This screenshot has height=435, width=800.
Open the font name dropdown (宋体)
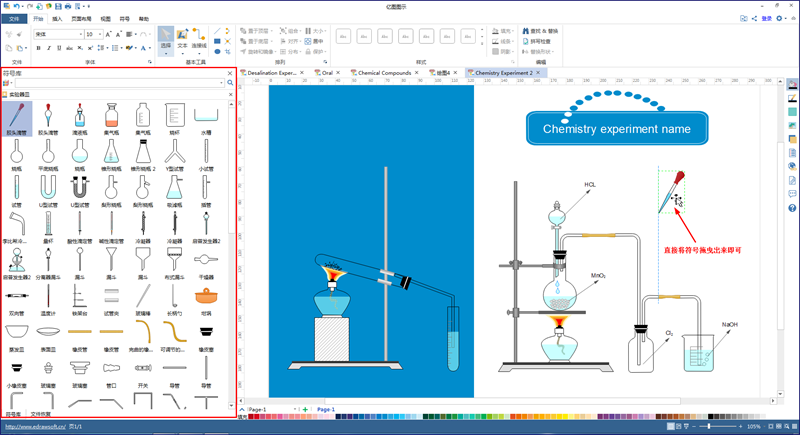(81, 34)
